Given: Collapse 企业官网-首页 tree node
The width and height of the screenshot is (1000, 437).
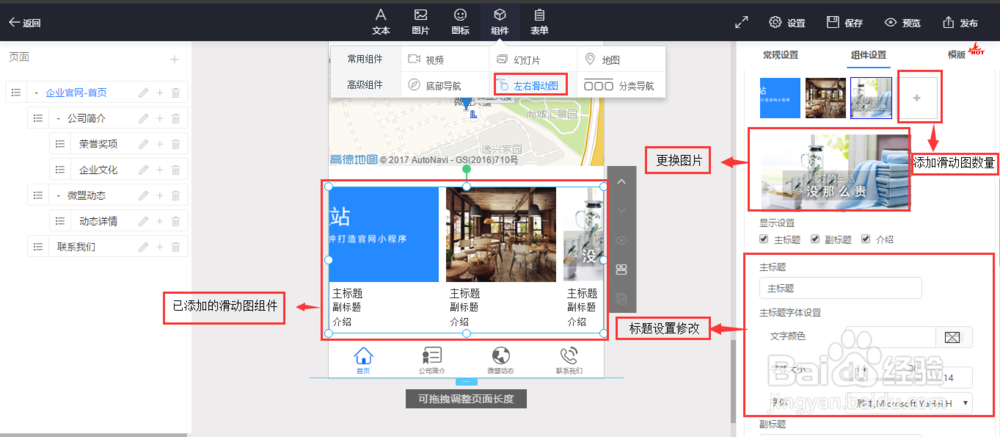Looking at the screenshot, I should click(x=36, y=93).
